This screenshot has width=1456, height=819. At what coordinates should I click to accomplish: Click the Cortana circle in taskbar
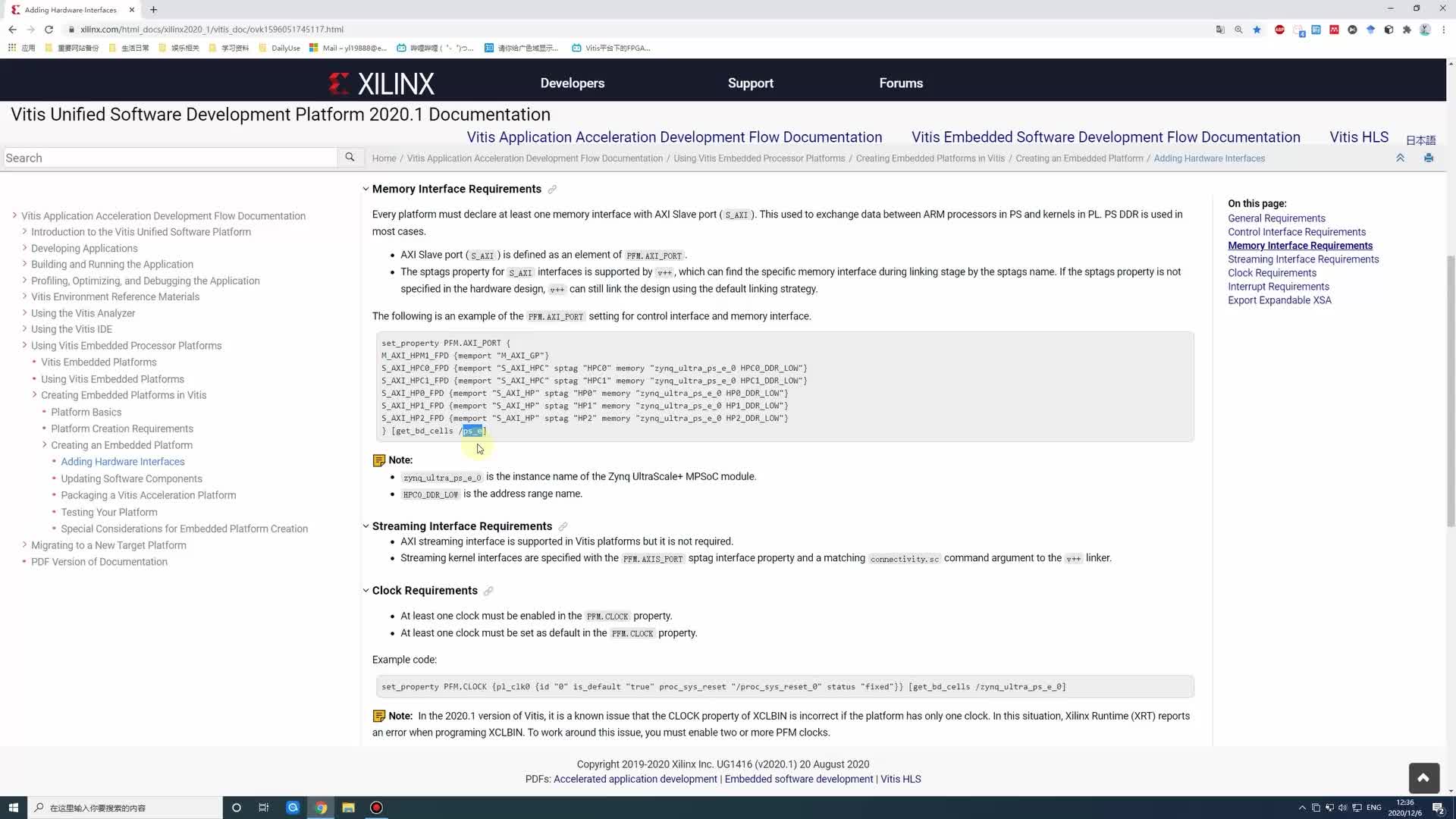(236, 808)
